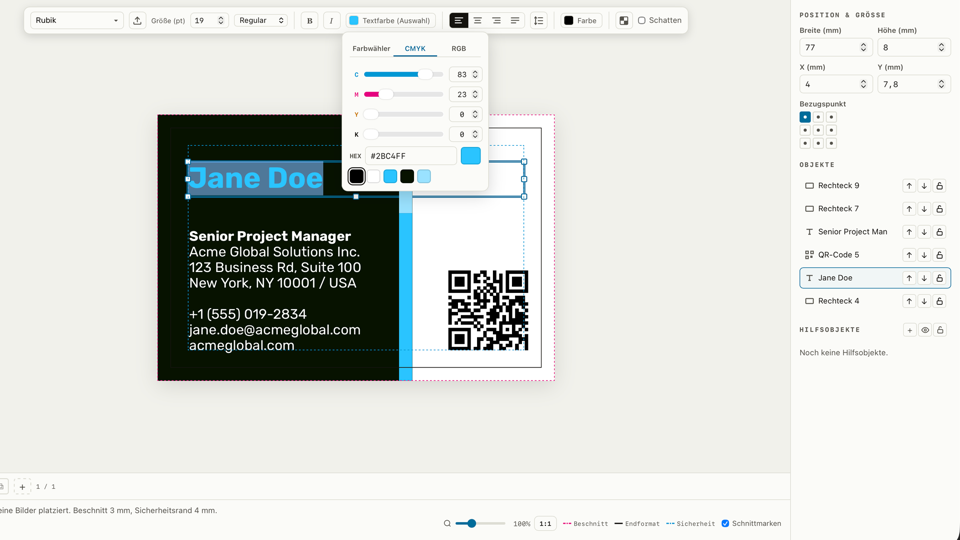Adjust Magenta value stepper
The image size is (960, 540).
click(475, 94)
